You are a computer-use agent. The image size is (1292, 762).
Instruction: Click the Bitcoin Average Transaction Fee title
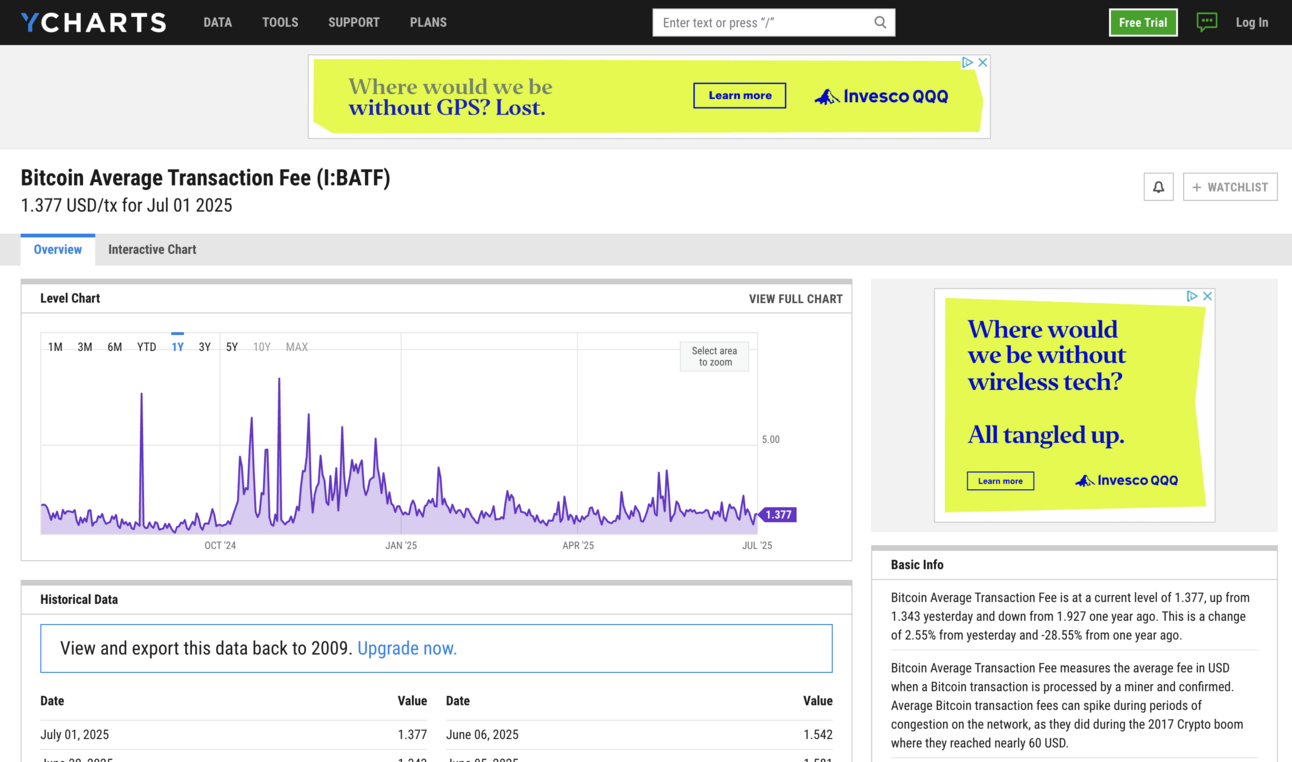[x=205, y=178]
